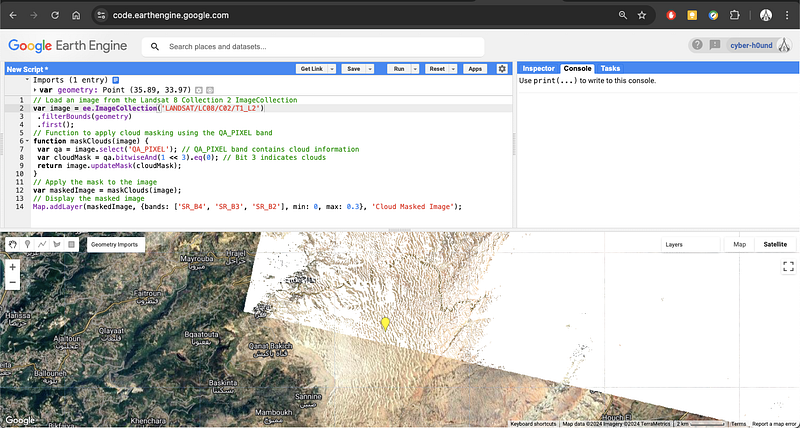The image size is (800, 428).
Task: Open browser zoom magnifier in address bar
Action: 622,15
